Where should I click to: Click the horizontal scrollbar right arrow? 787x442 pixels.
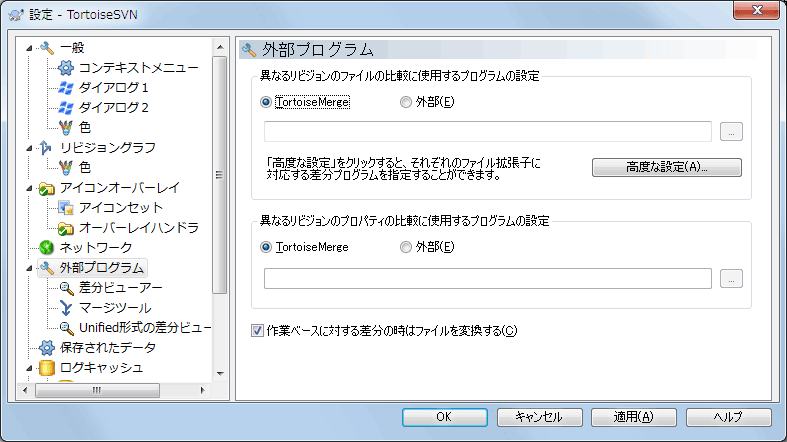click(202, 390)
